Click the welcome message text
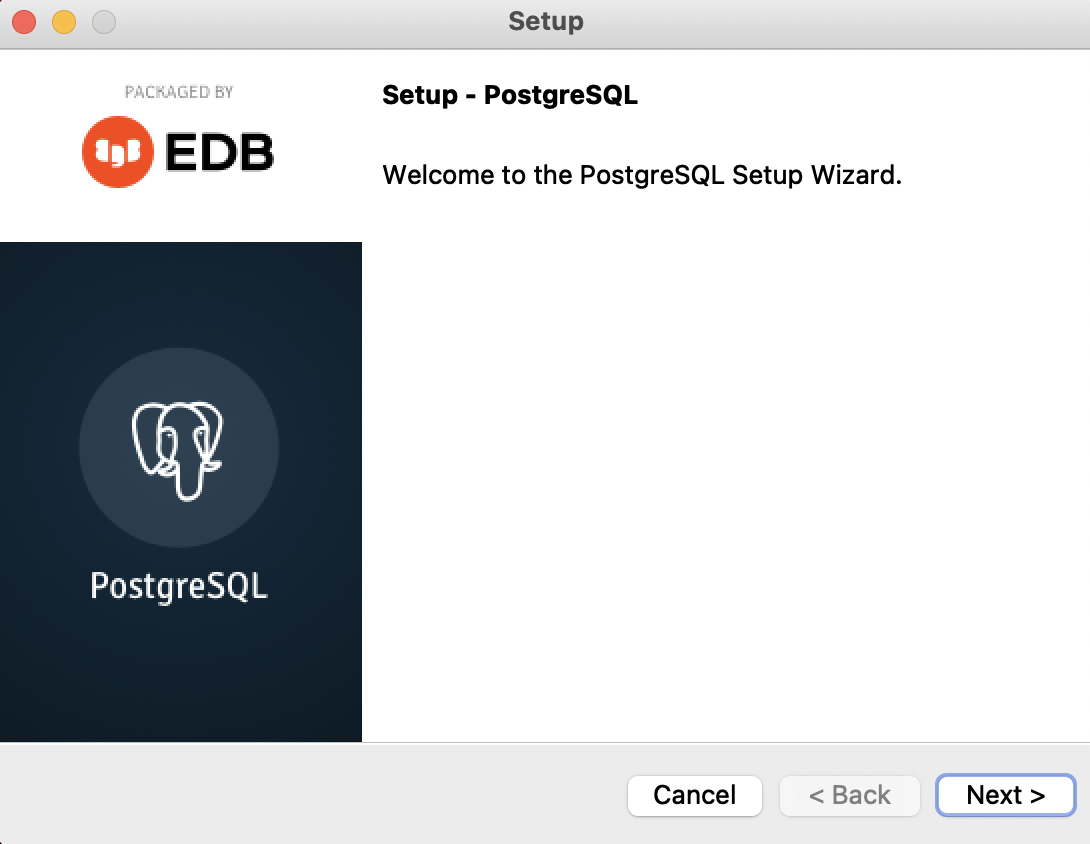Image resolution: width=1090 pixels, height=844 pixels. (642, 174)
